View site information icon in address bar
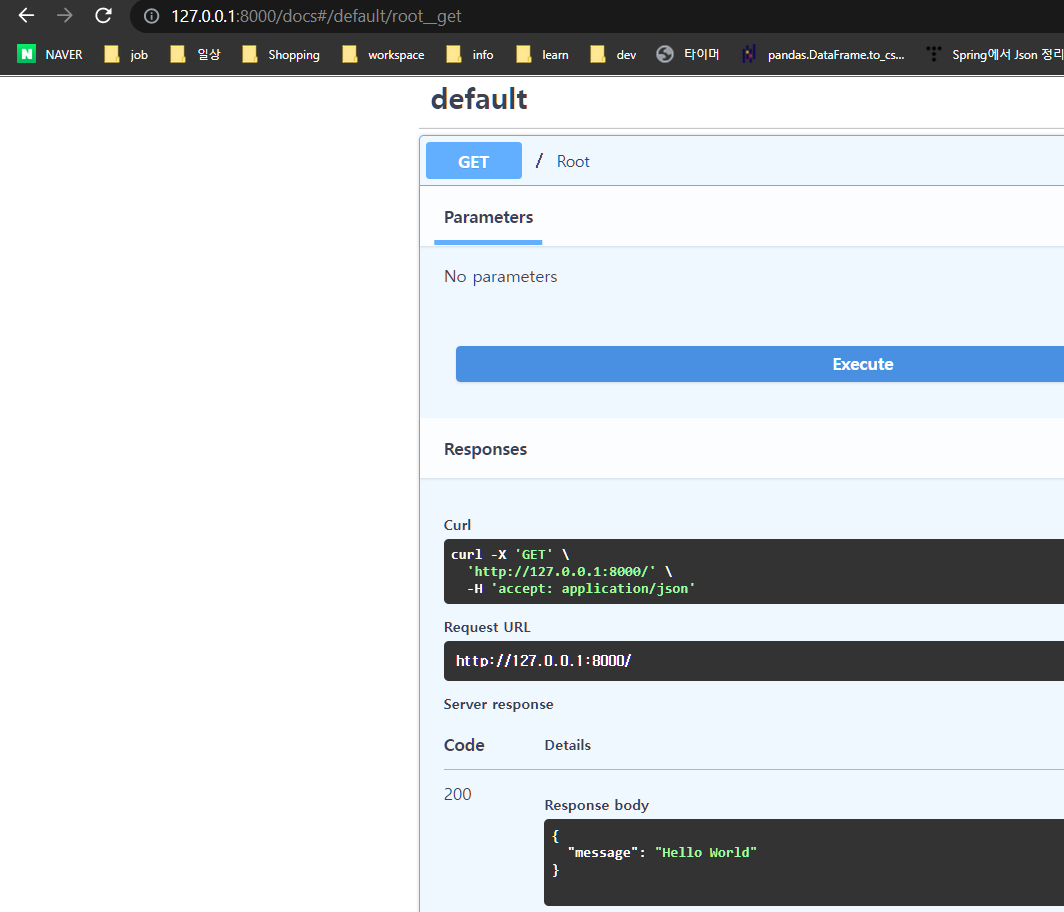Screen dimensions: 1064x912 151,16
